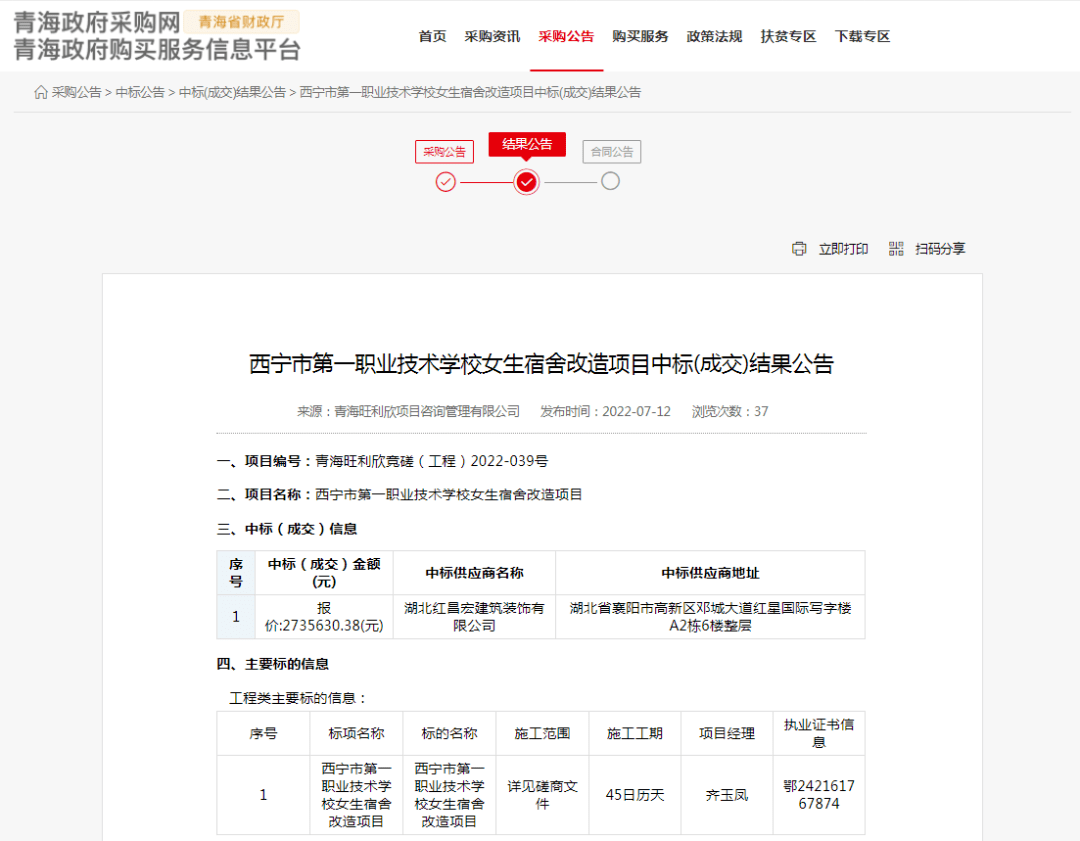Select the 采购公告 navigation tab
The height and width of the screenshot is (841, 1080).
[566, 37]
